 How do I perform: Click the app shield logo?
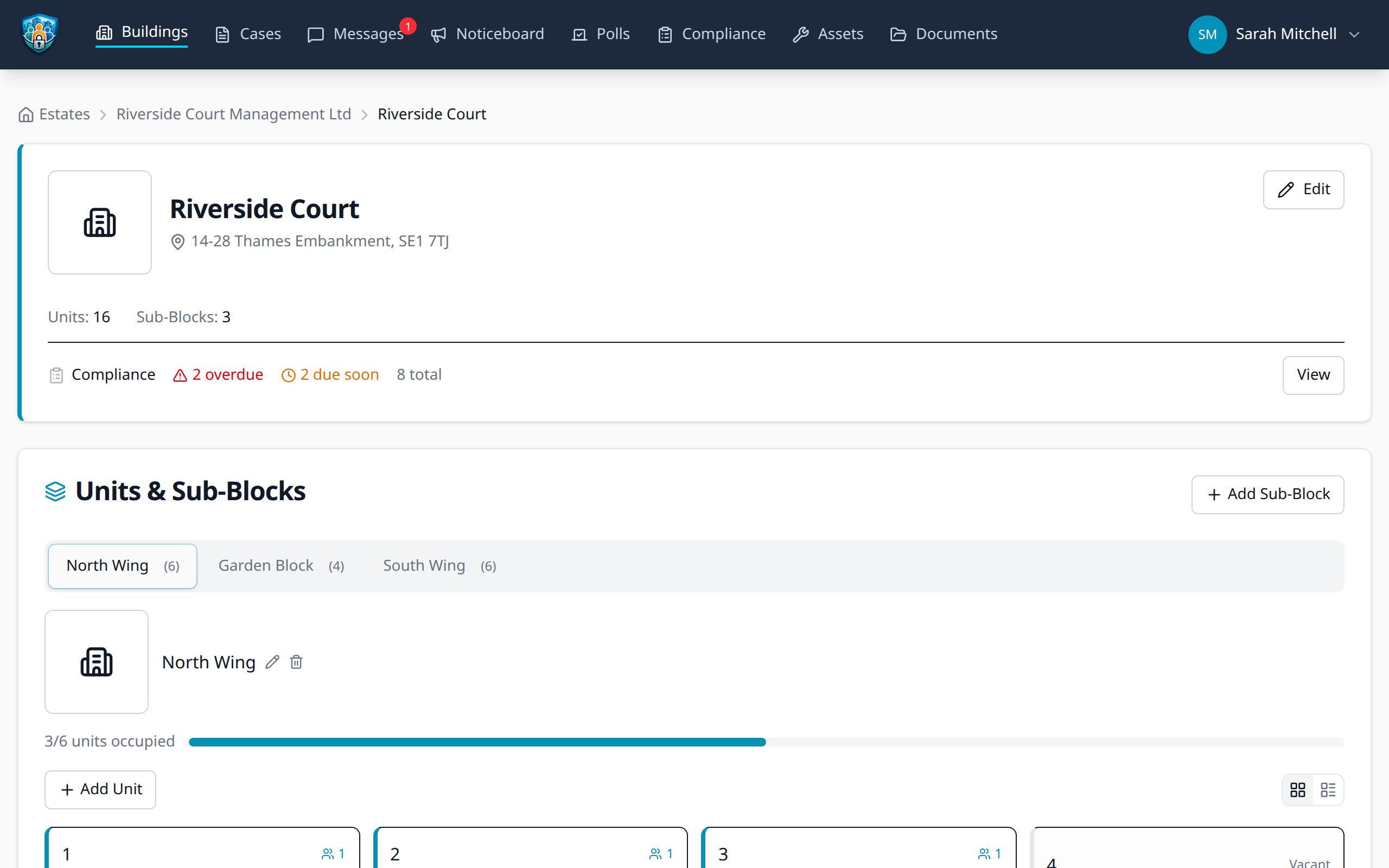39,34
